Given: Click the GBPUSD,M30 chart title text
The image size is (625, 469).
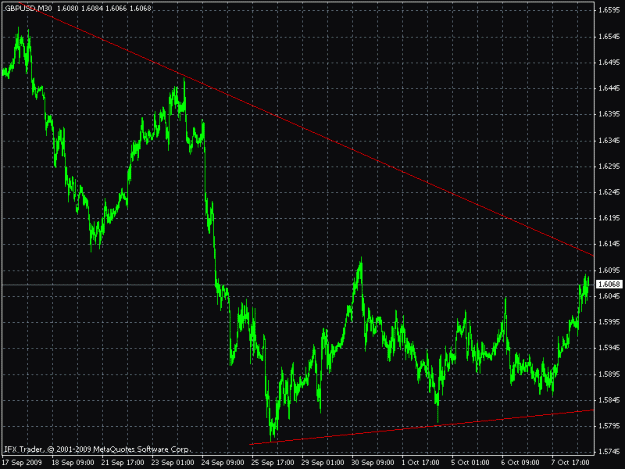Looking at the screenshot, I should pyautogui.click(x=28, y=8).
